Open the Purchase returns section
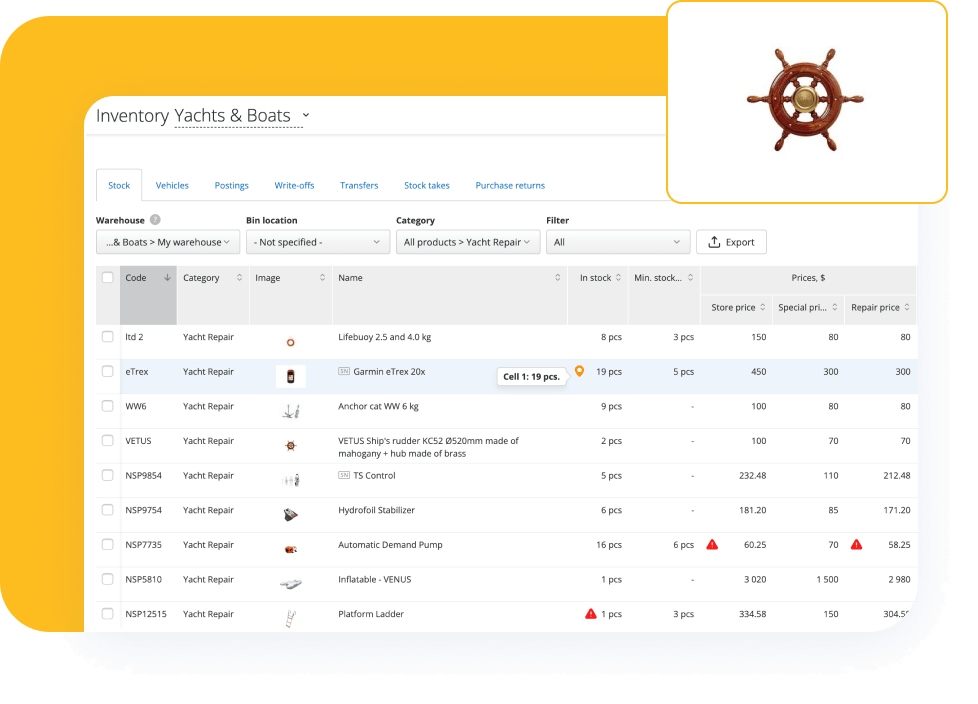Viewport: 978px width, 704px height. click(510, 185)
